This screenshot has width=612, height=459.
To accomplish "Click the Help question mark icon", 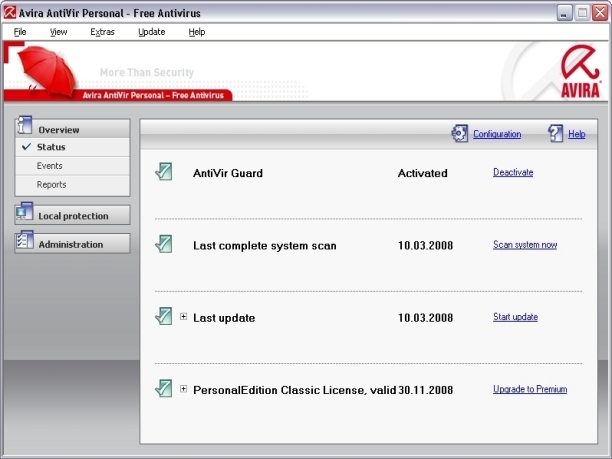I will pos(556,133).
